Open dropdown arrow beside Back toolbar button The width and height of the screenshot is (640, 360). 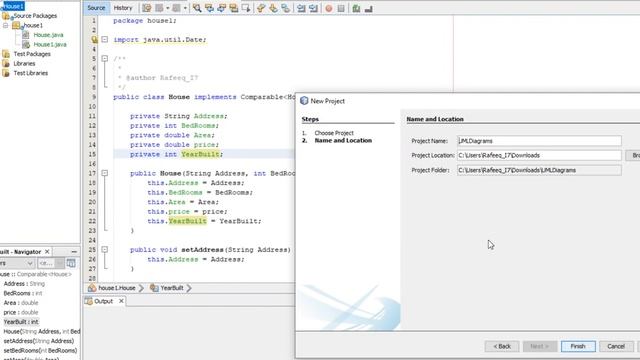tap(168, 8)
